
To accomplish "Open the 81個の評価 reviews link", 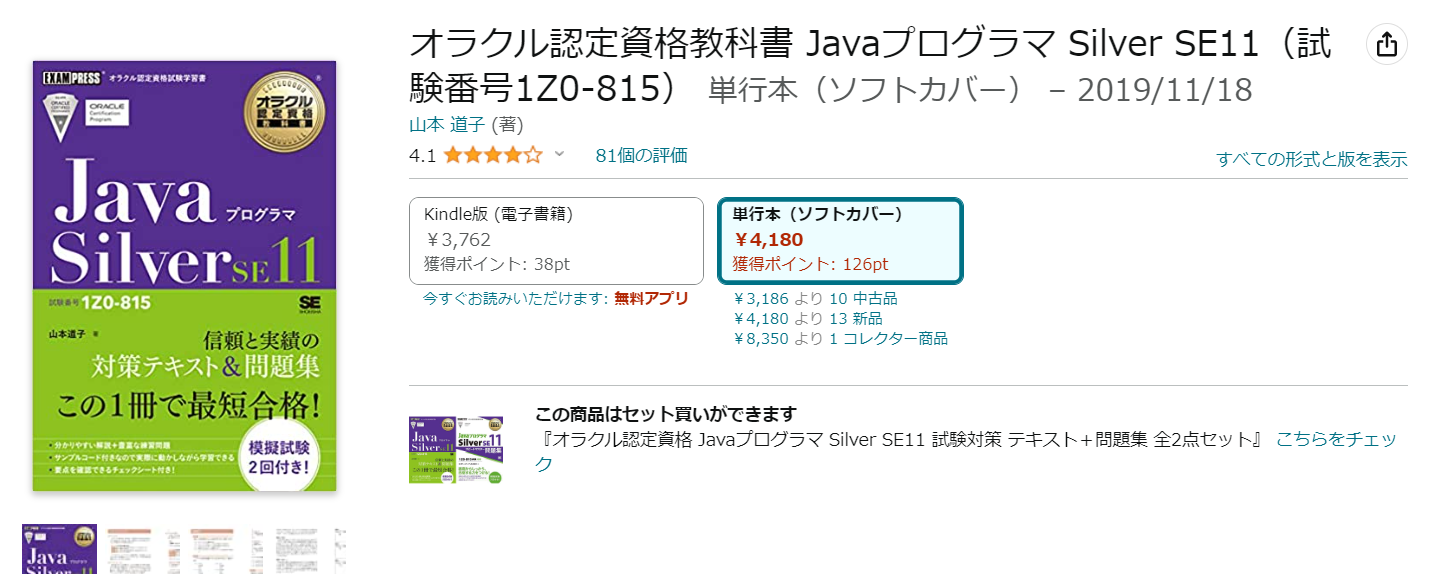I will click(x=641, y=155).
